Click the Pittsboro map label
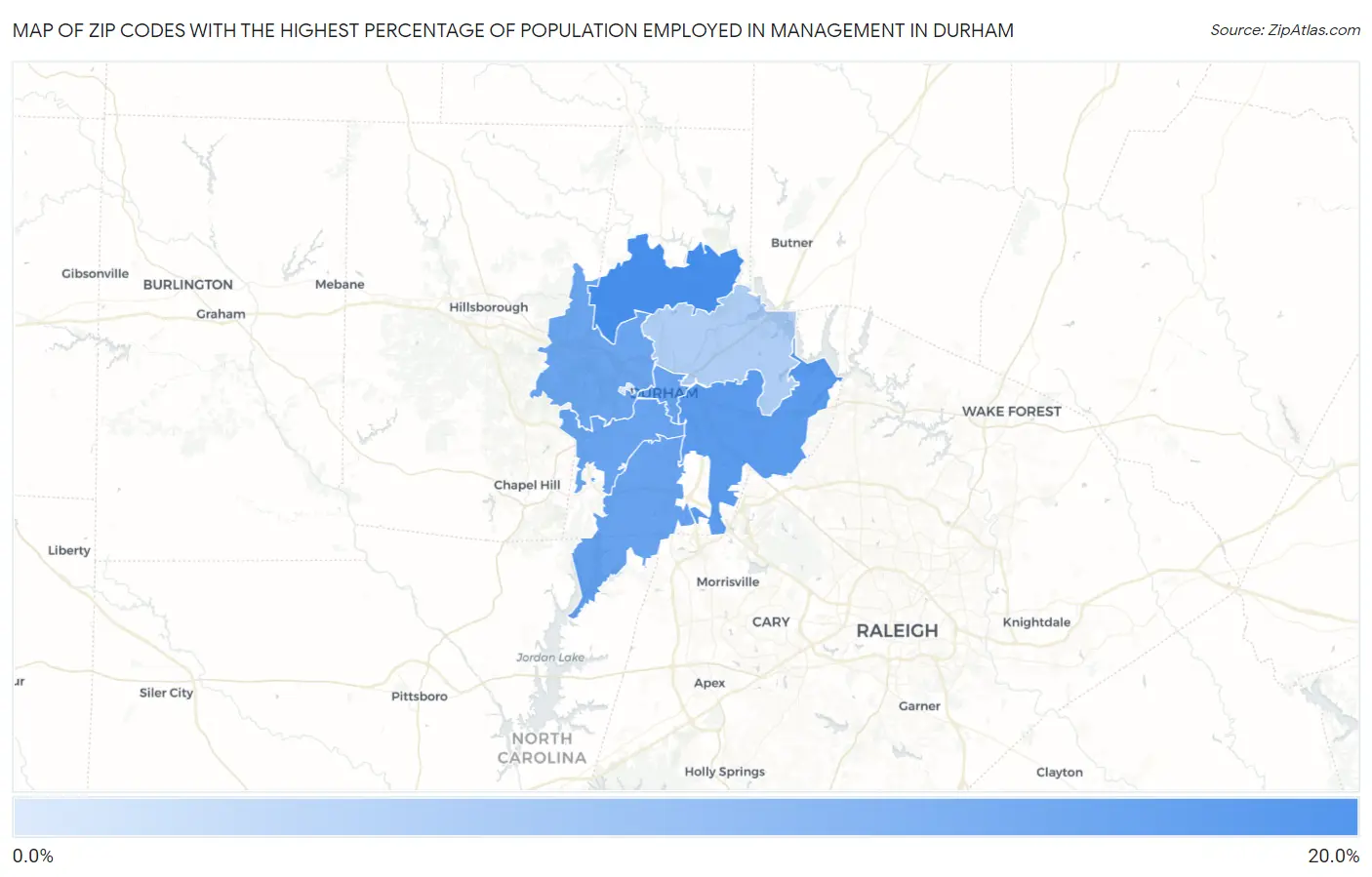Viewport: 1372px width, 877px height. pos(420,697)
